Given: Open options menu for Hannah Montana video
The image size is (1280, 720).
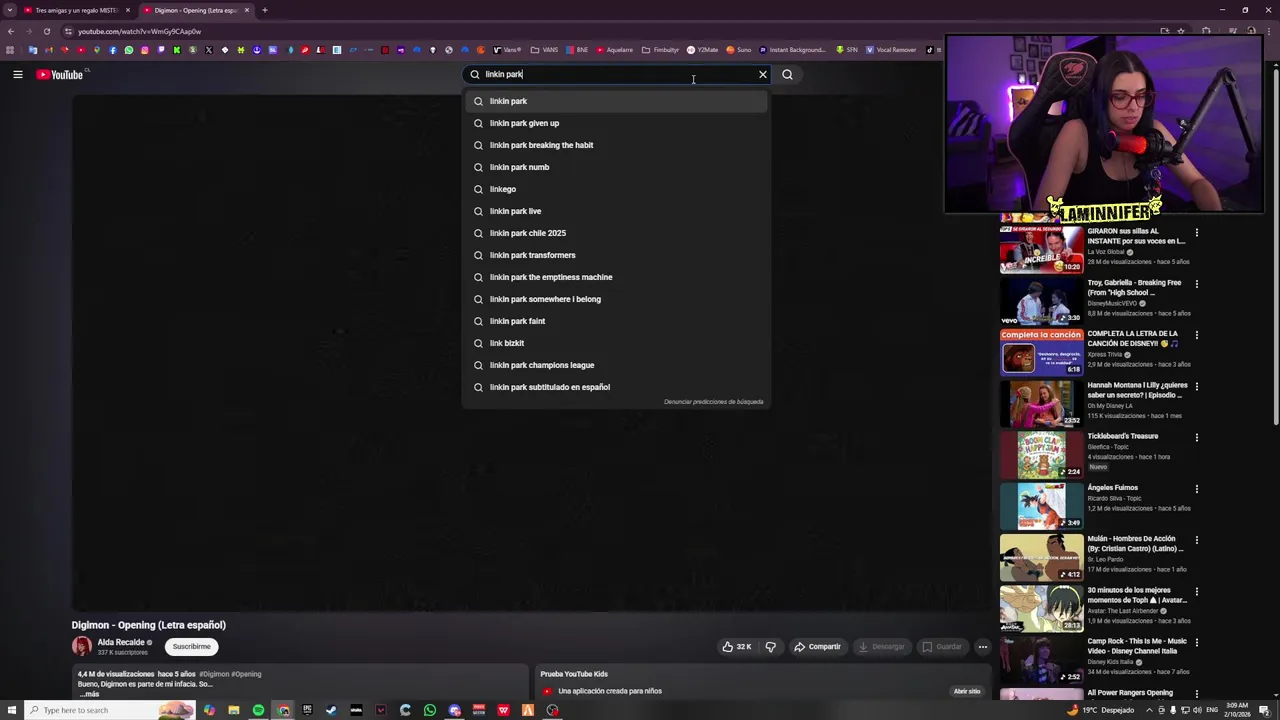Looking at the screenshot, I should click(x=1196, y=386).
